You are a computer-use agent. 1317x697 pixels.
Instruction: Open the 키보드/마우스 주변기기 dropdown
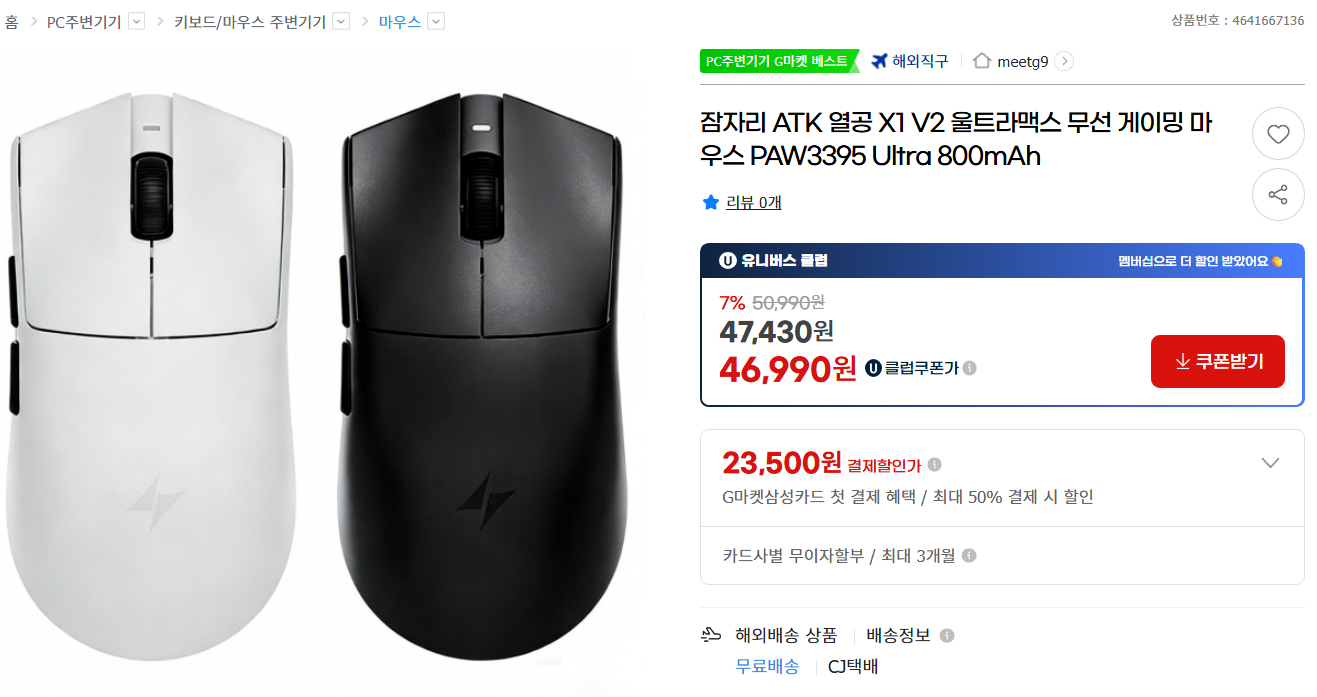point(340,20)
